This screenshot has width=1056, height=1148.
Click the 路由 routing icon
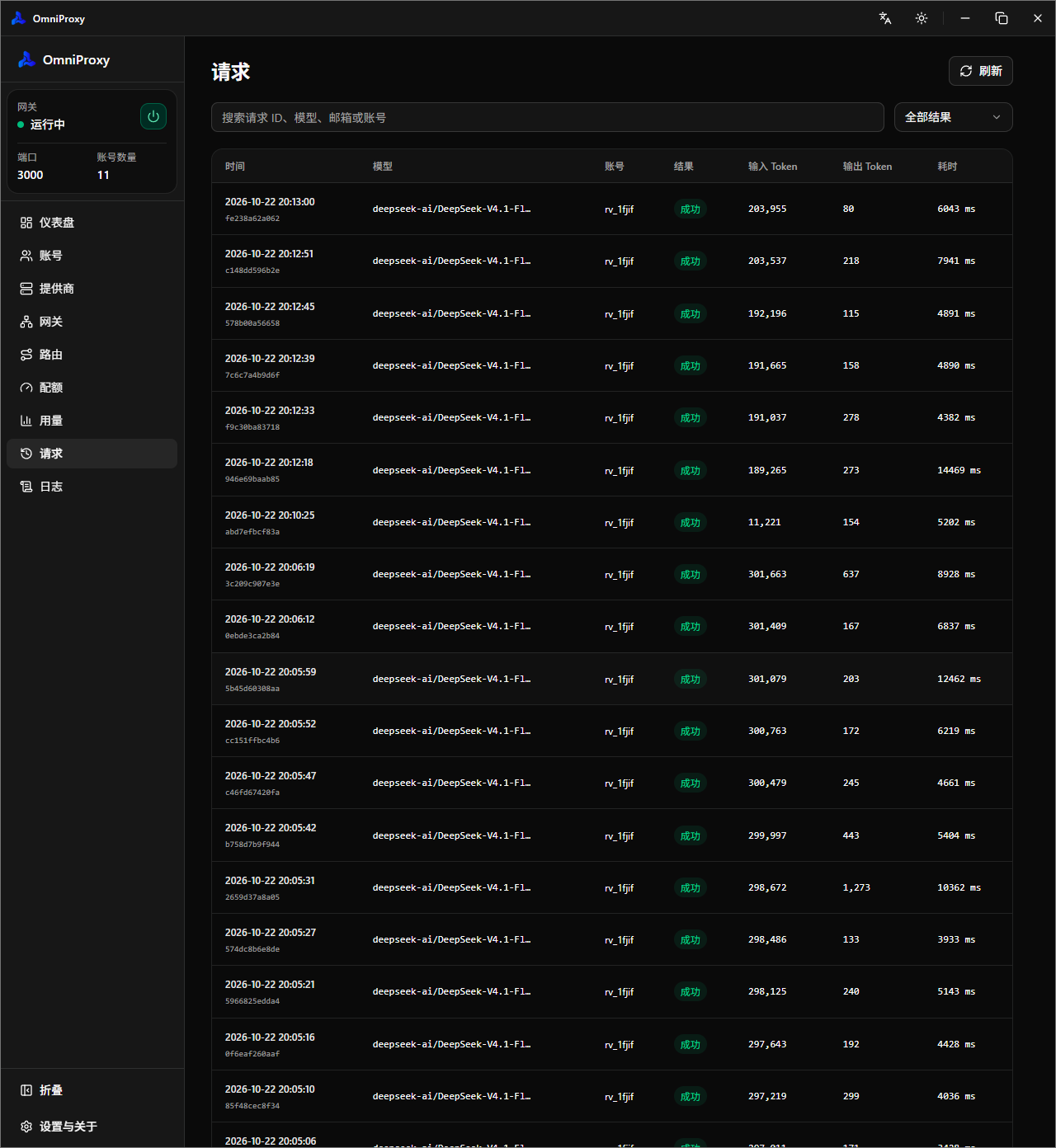tap(26, 355)
